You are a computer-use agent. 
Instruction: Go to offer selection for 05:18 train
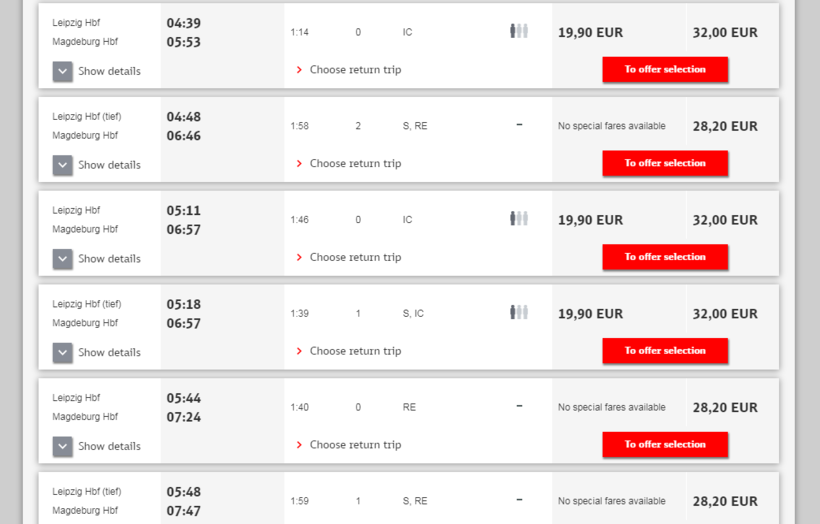click(x=665, y=351)
